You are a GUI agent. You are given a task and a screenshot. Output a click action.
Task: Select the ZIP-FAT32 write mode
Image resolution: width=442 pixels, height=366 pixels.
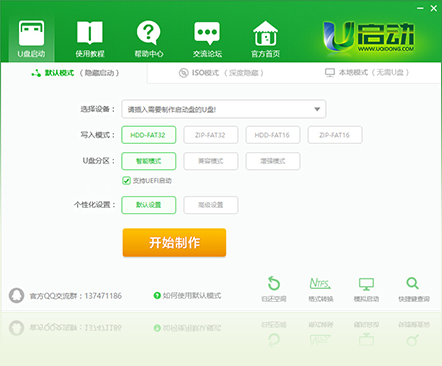coord(211,135)
